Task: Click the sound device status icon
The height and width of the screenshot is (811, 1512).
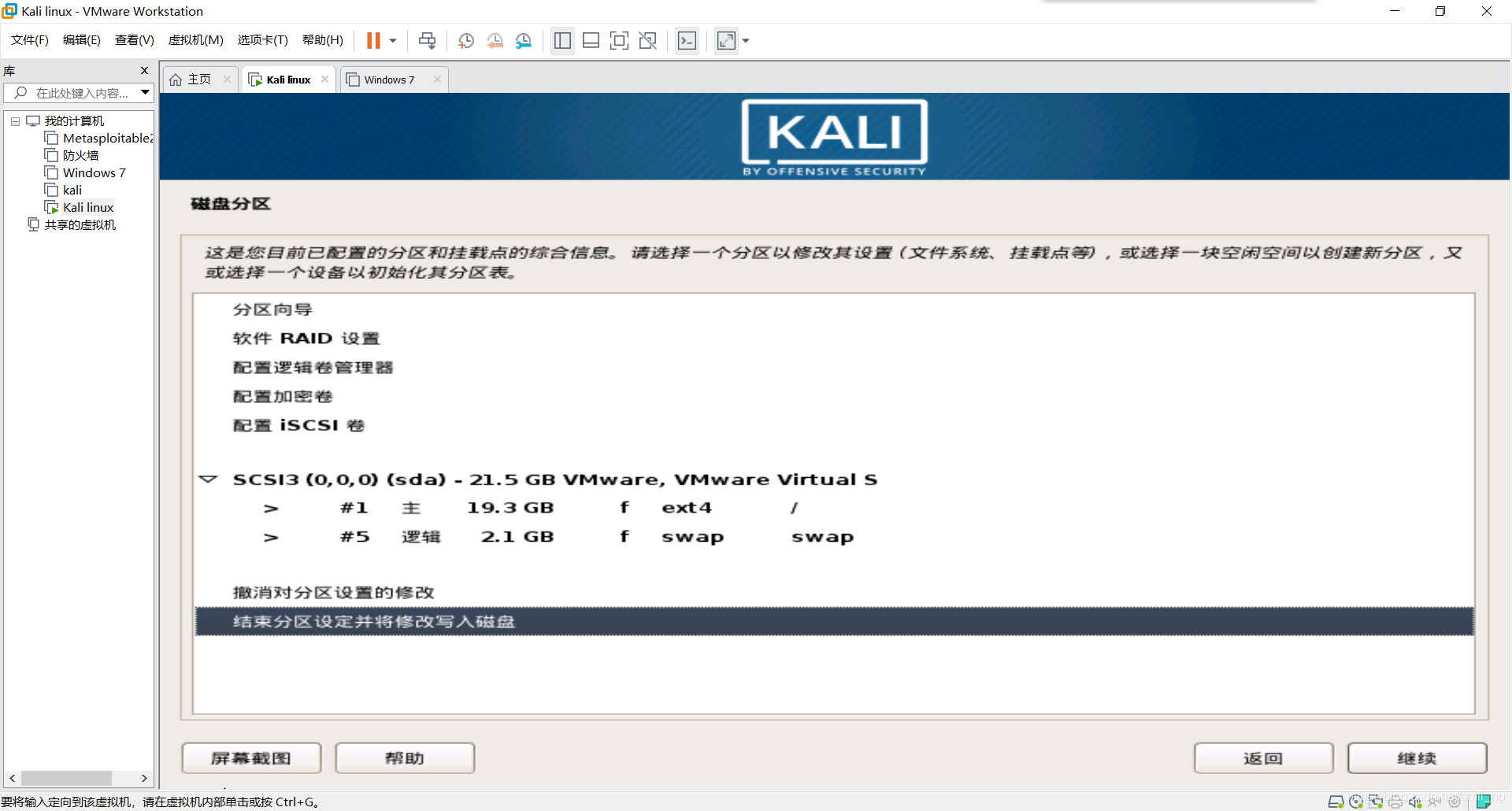Action: [1415, 802]
